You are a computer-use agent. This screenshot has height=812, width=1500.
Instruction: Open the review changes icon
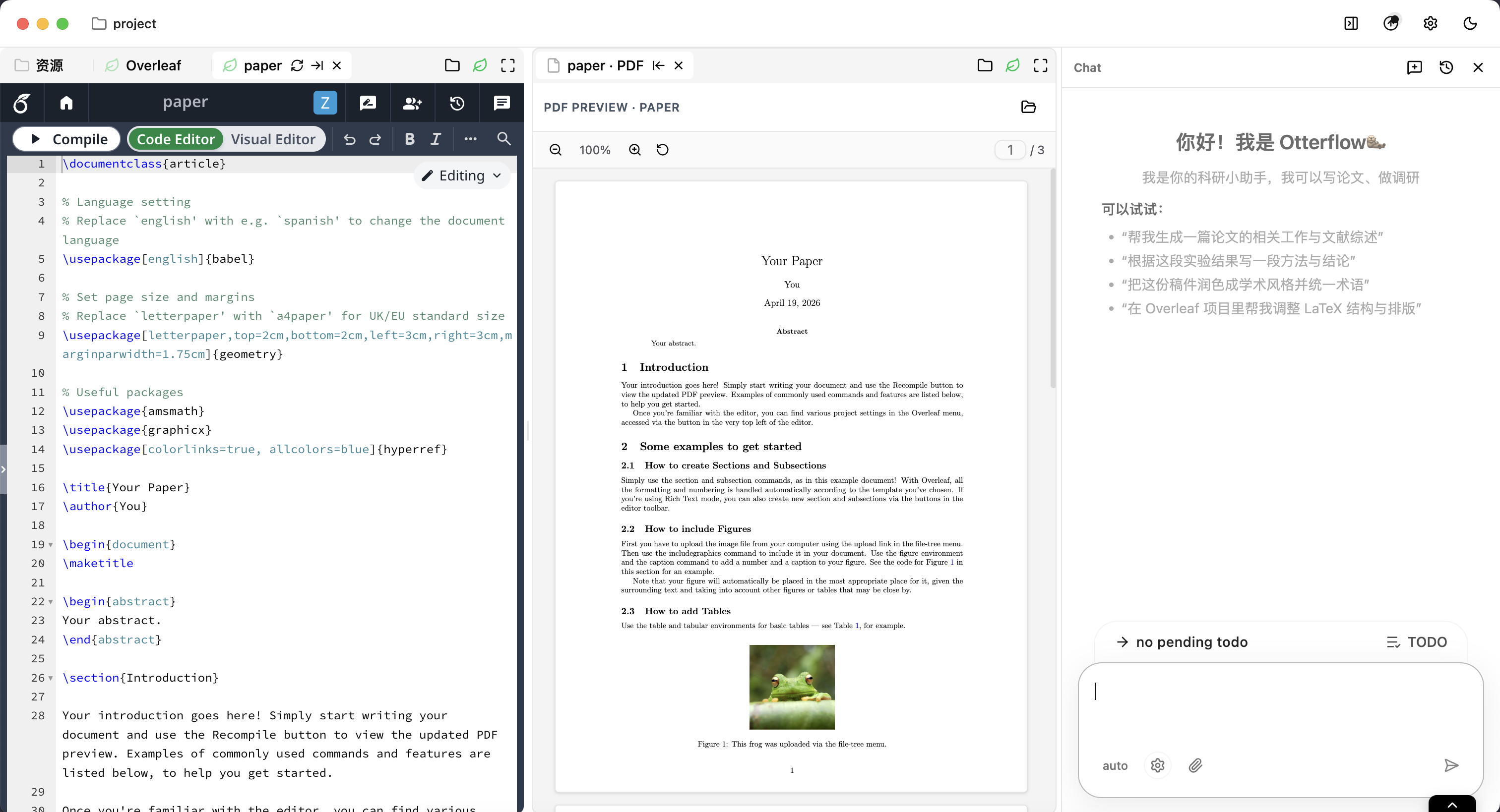(x=368, y=103)
